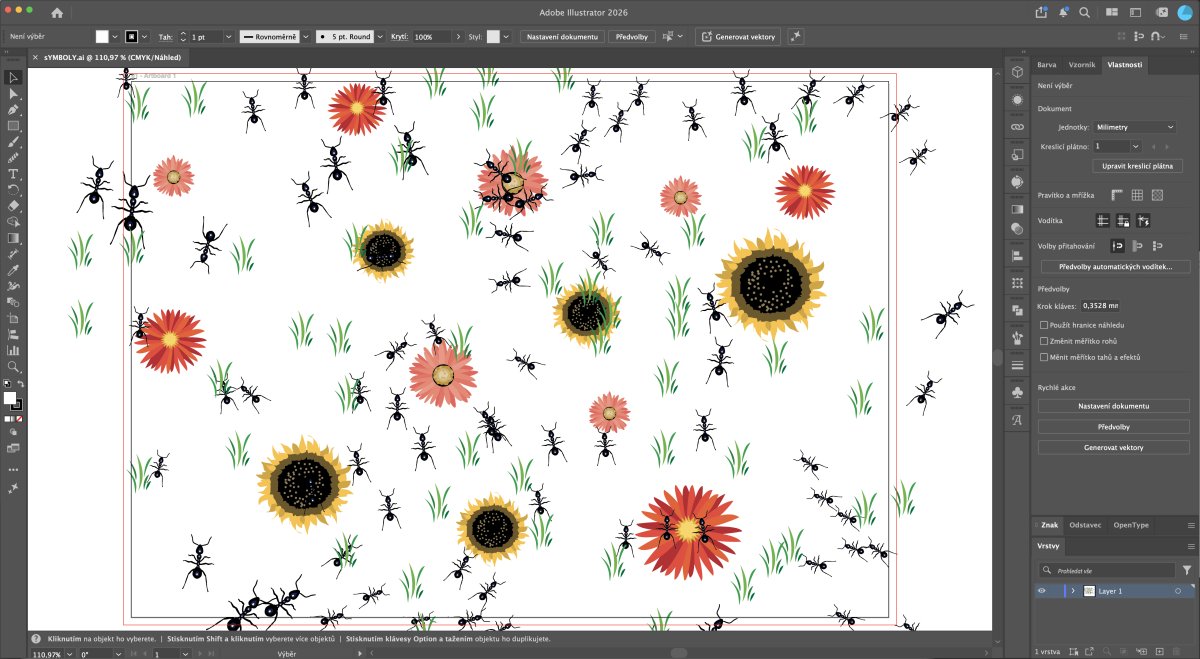Open notifications bell icon
The image size is (1200, 659).
tap(1064, 13)
